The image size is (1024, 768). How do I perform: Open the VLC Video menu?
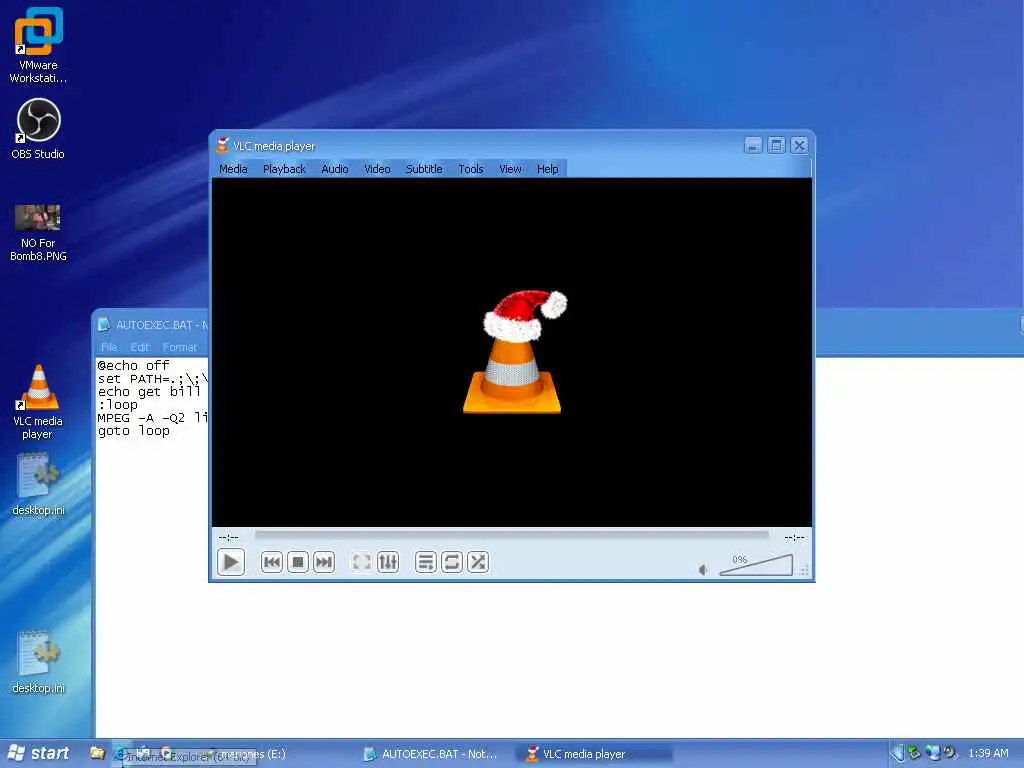[377, 168]
